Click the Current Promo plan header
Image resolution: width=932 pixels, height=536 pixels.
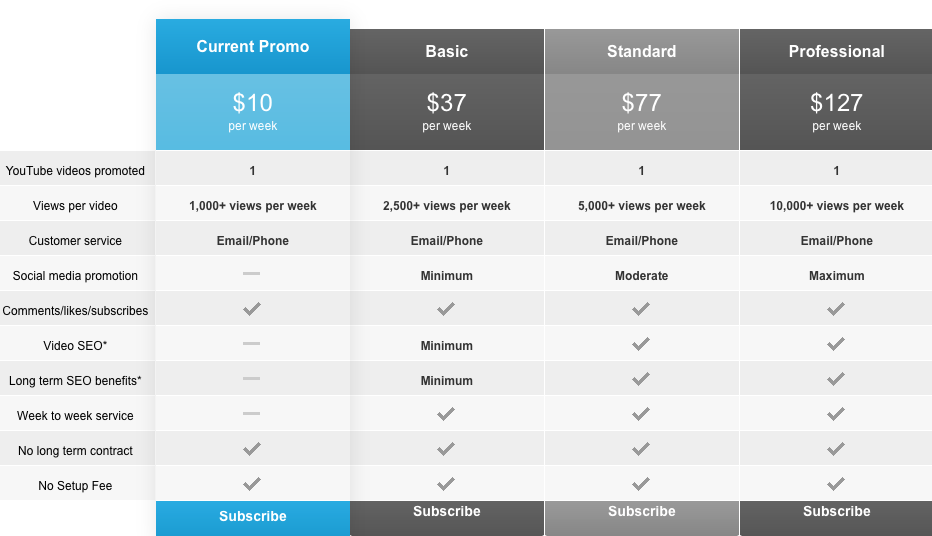[x=253, y=46]
